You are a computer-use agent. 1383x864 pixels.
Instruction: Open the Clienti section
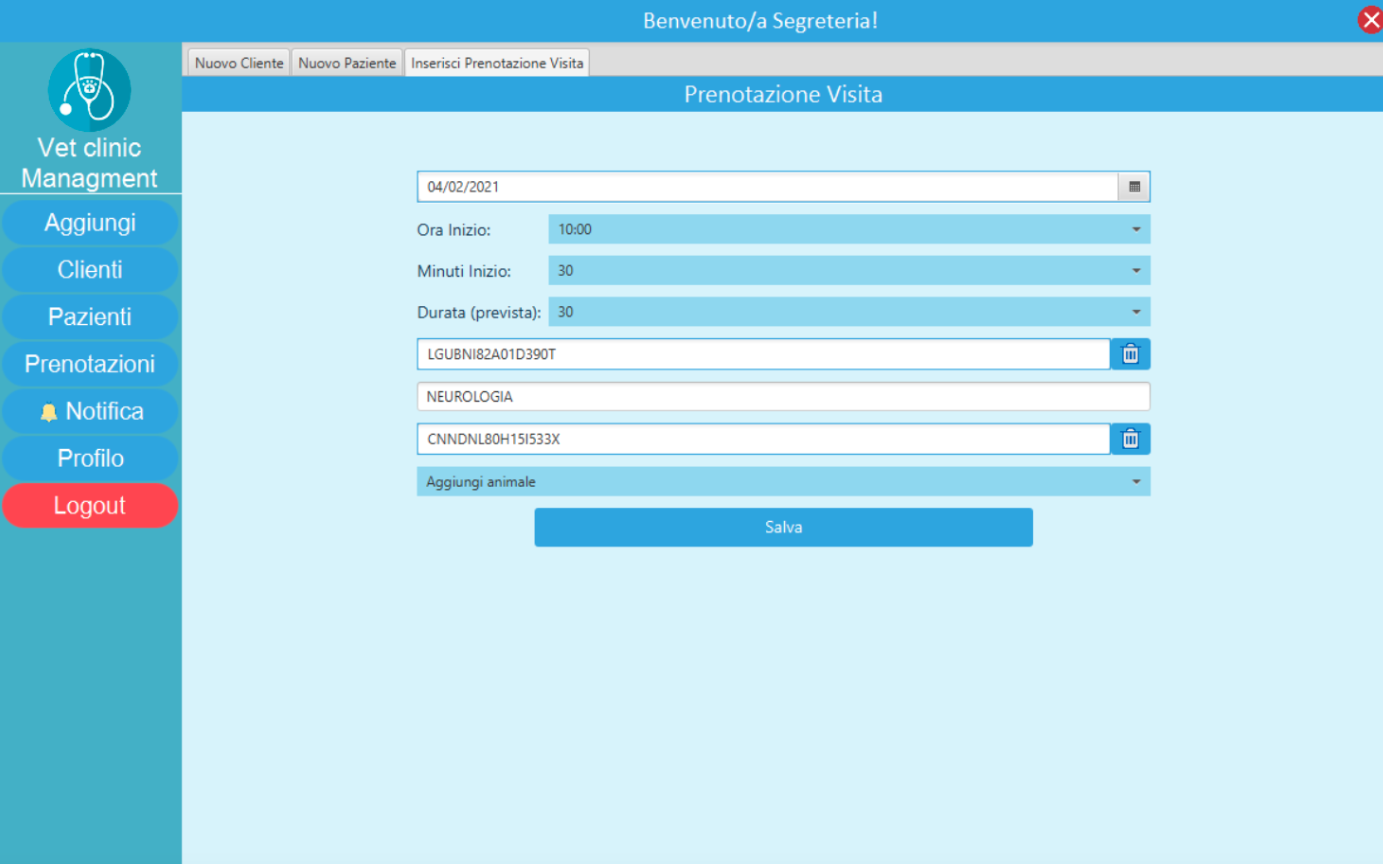(x=90, y=269)
